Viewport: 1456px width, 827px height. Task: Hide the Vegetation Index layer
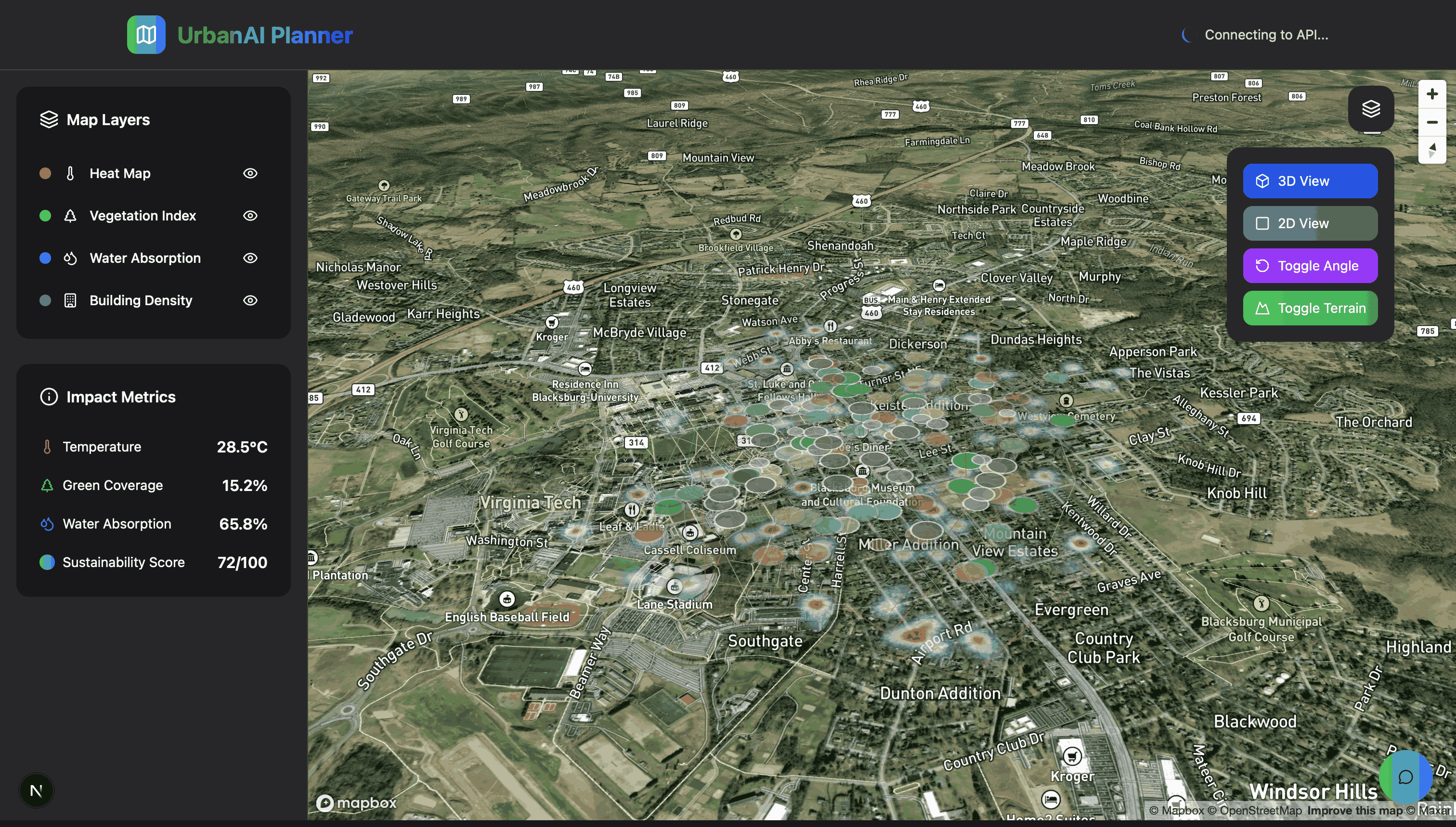250,216
